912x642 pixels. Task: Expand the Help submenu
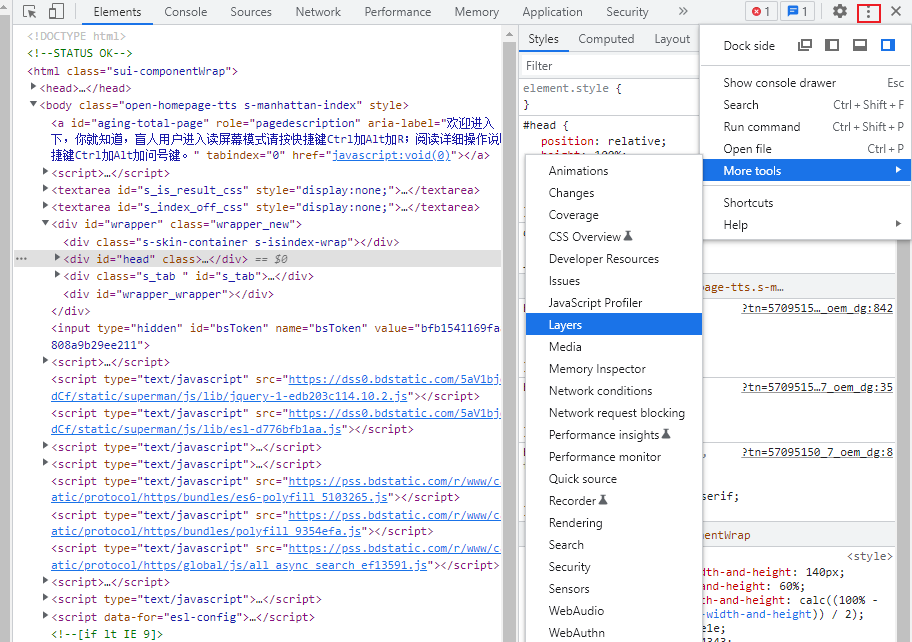coord(806,225)
